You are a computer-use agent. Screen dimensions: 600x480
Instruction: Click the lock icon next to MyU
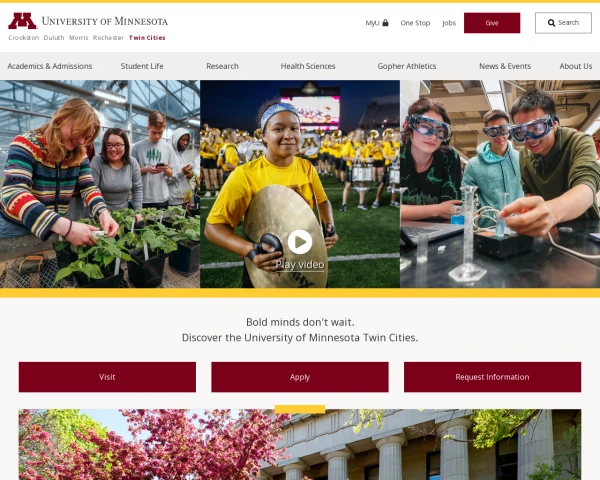coord(385,23)
